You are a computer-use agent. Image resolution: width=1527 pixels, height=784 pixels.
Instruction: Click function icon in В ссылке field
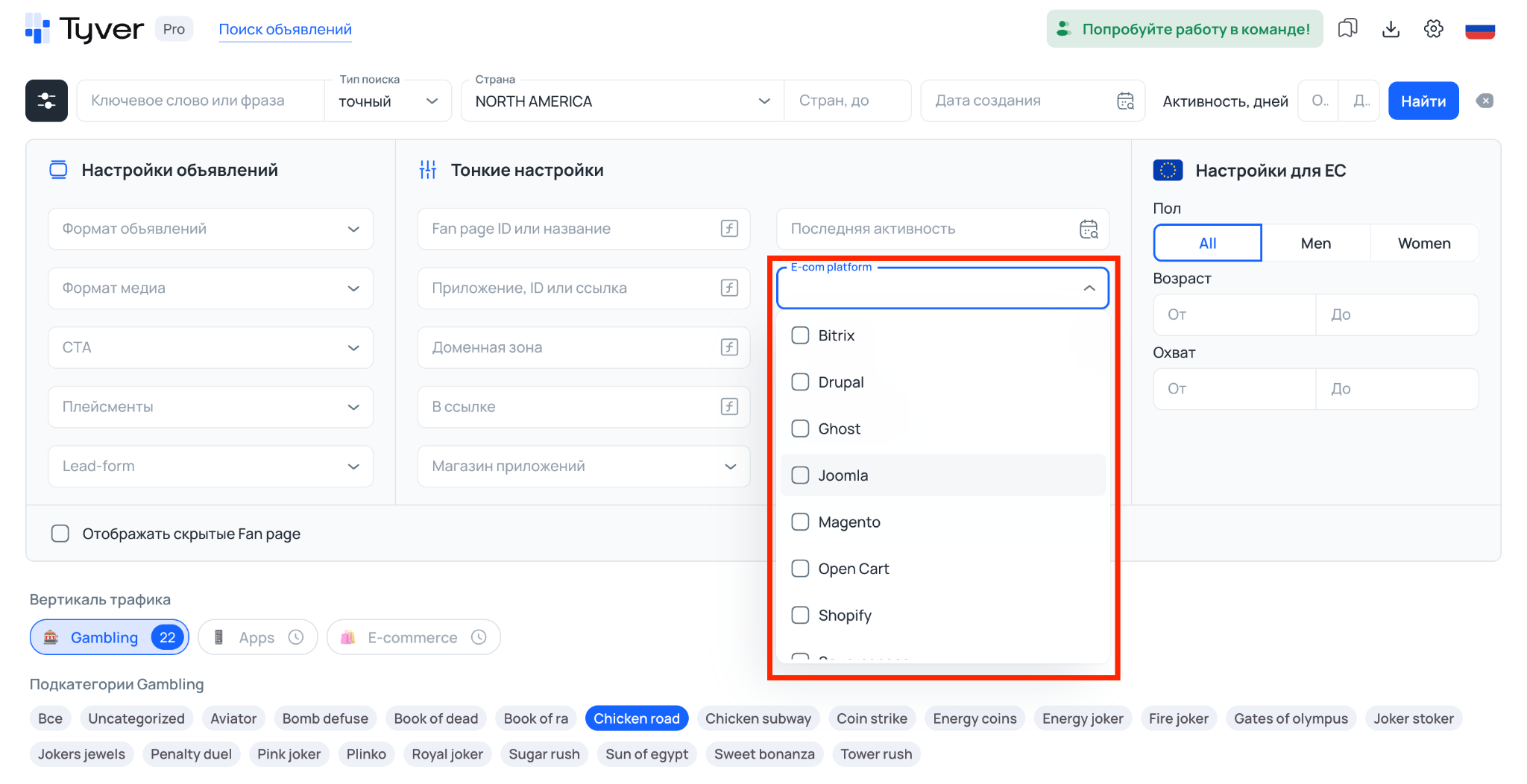pos(729,406)
